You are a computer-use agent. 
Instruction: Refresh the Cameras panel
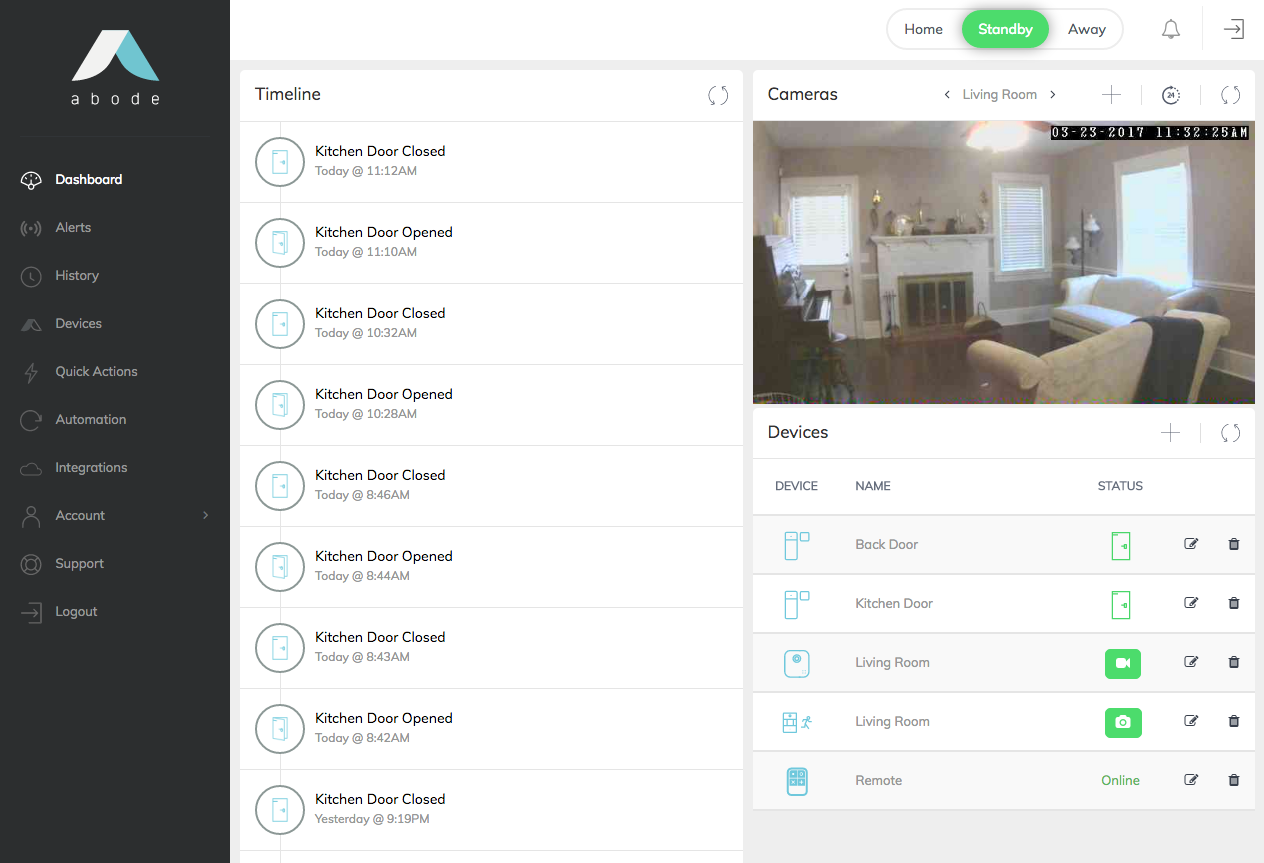(x=1231, y=95)
